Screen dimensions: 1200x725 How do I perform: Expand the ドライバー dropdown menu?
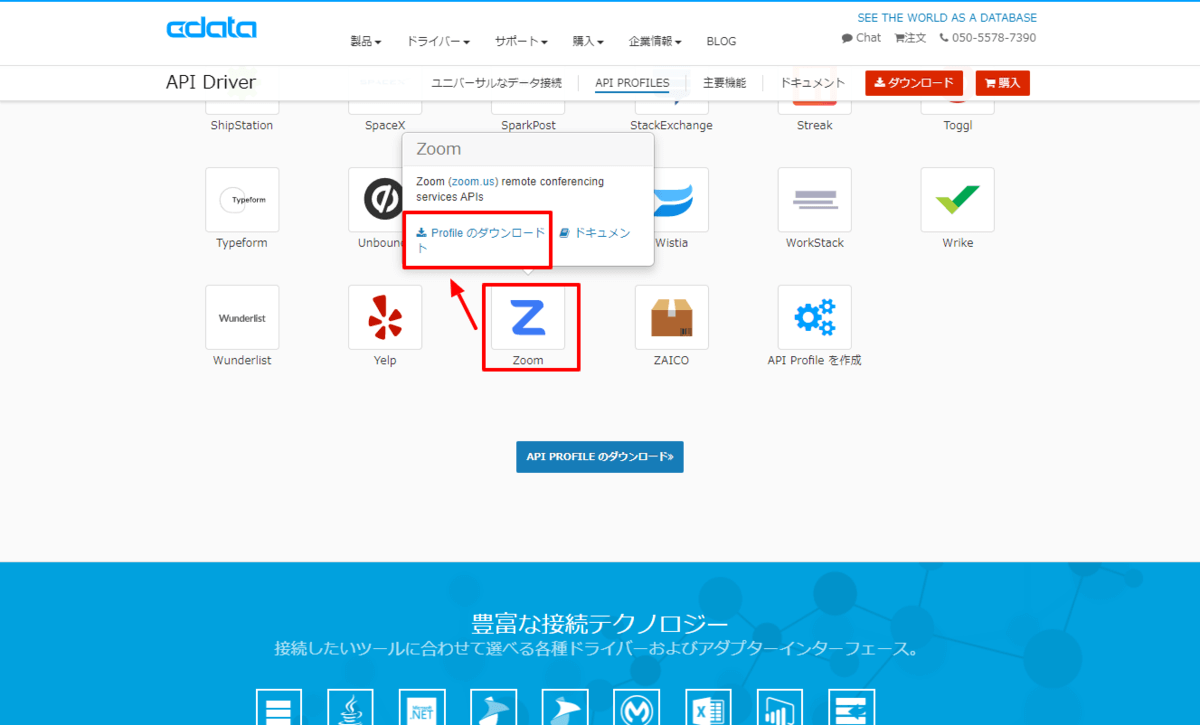pyautogui.click(x=438, y=42)
